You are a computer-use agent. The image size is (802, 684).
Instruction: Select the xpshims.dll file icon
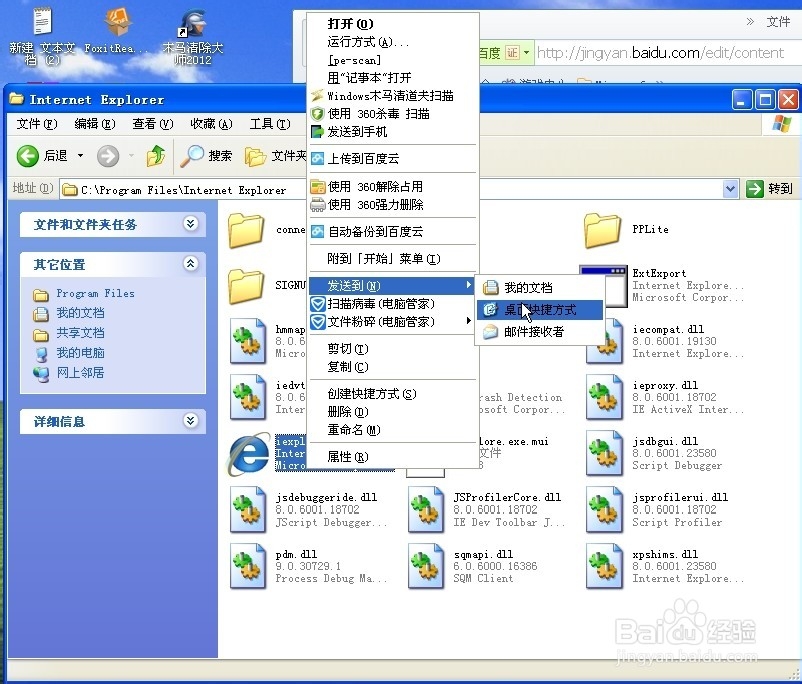pyautogui.click(x=604, y=566)
